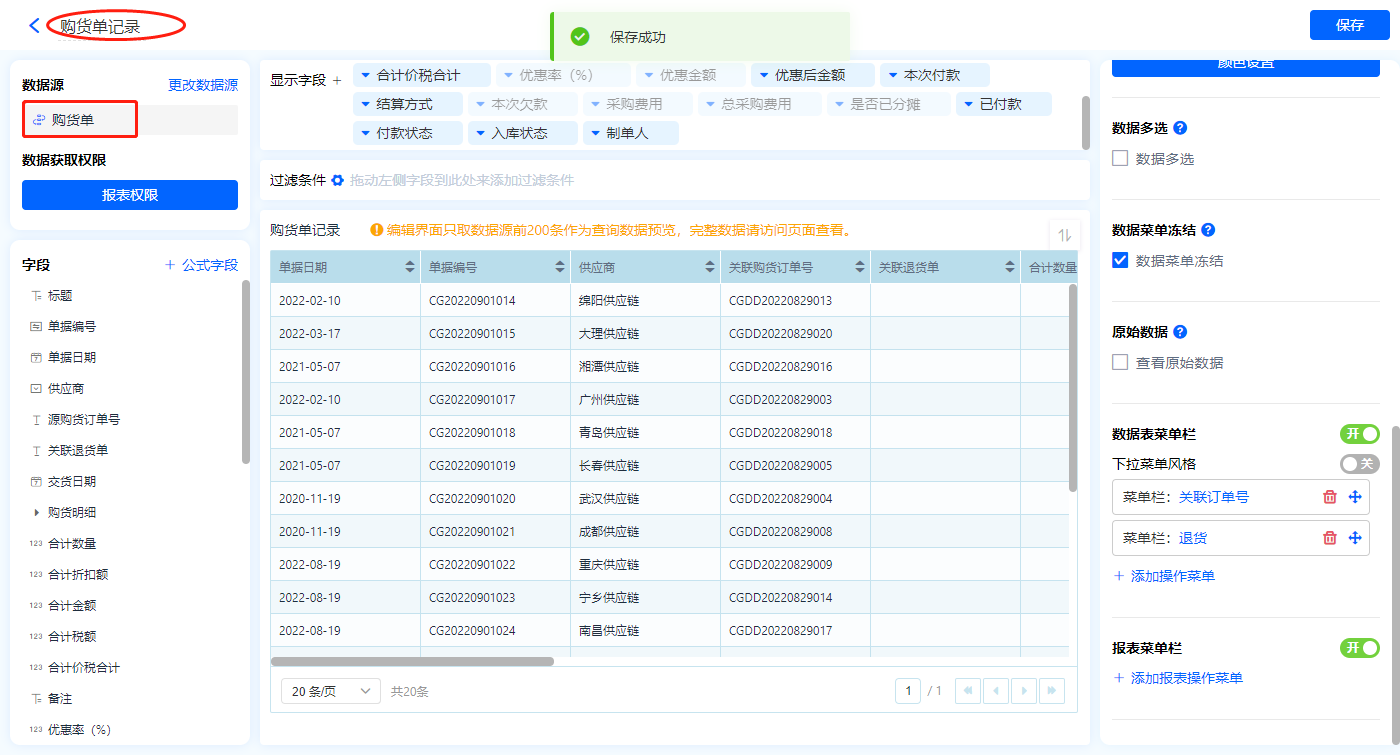Image resolution: width=1400 pixels, height=755 pixels.
Task: Click the help icon beside 原始数据
Action: (1180, 332)
